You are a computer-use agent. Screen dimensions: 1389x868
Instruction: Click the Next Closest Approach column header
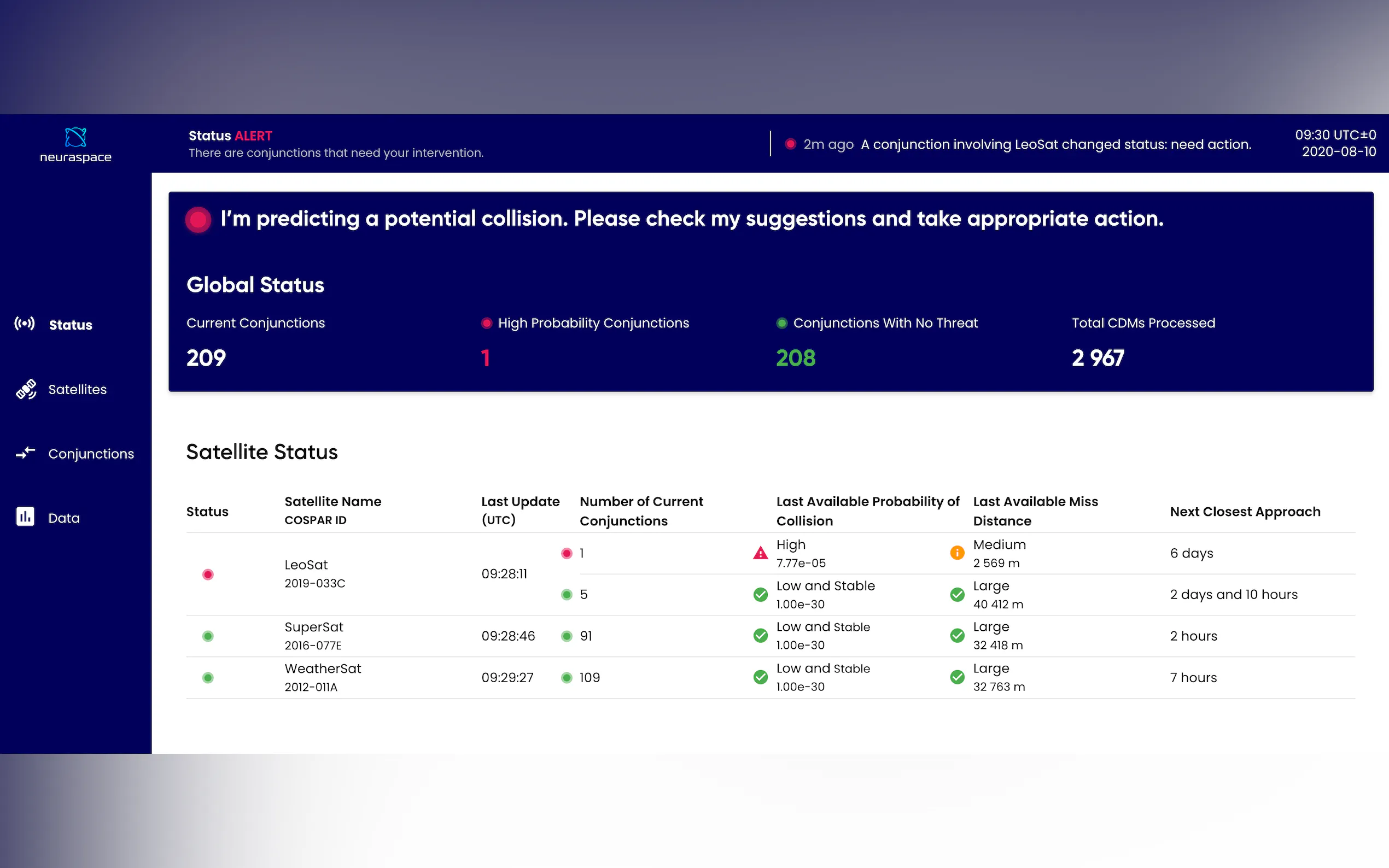click(1245, 511)
